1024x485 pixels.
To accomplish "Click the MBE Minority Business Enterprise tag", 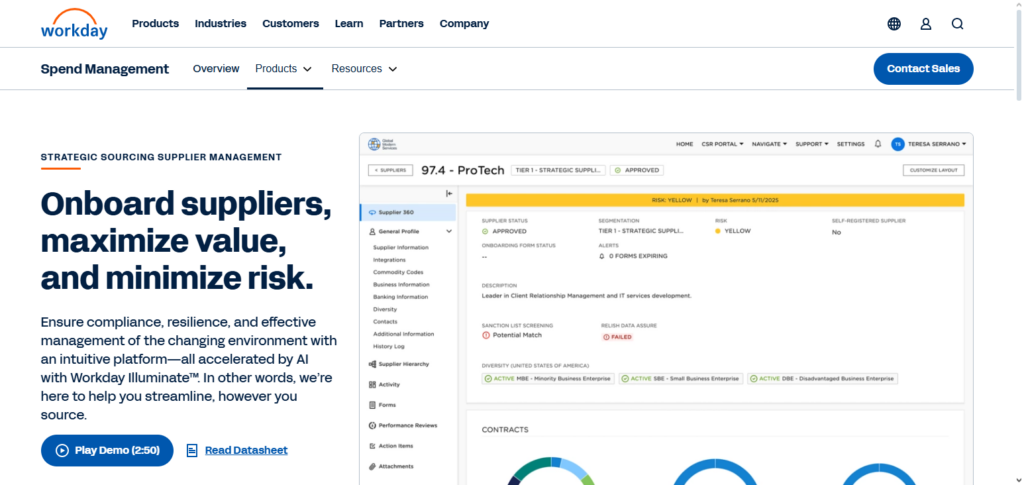I will 548,379.
